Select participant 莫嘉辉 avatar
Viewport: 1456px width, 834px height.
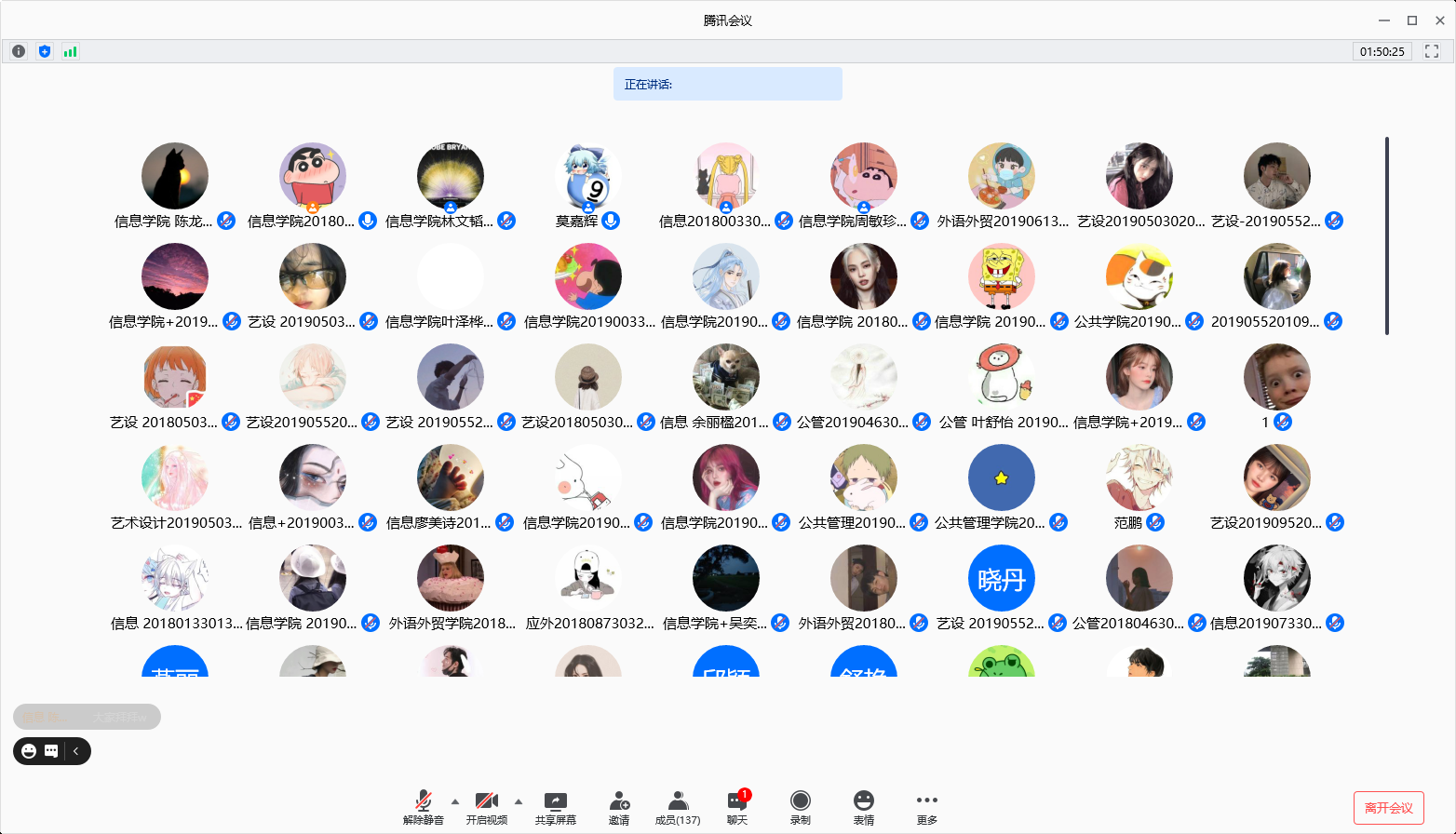588,176
